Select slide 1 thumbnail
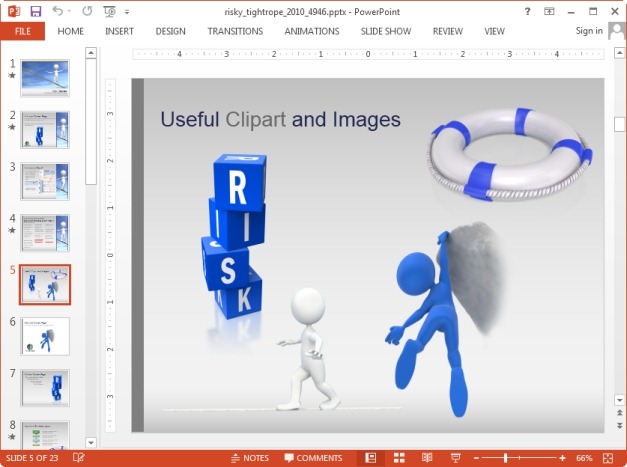 click(45, 78)
